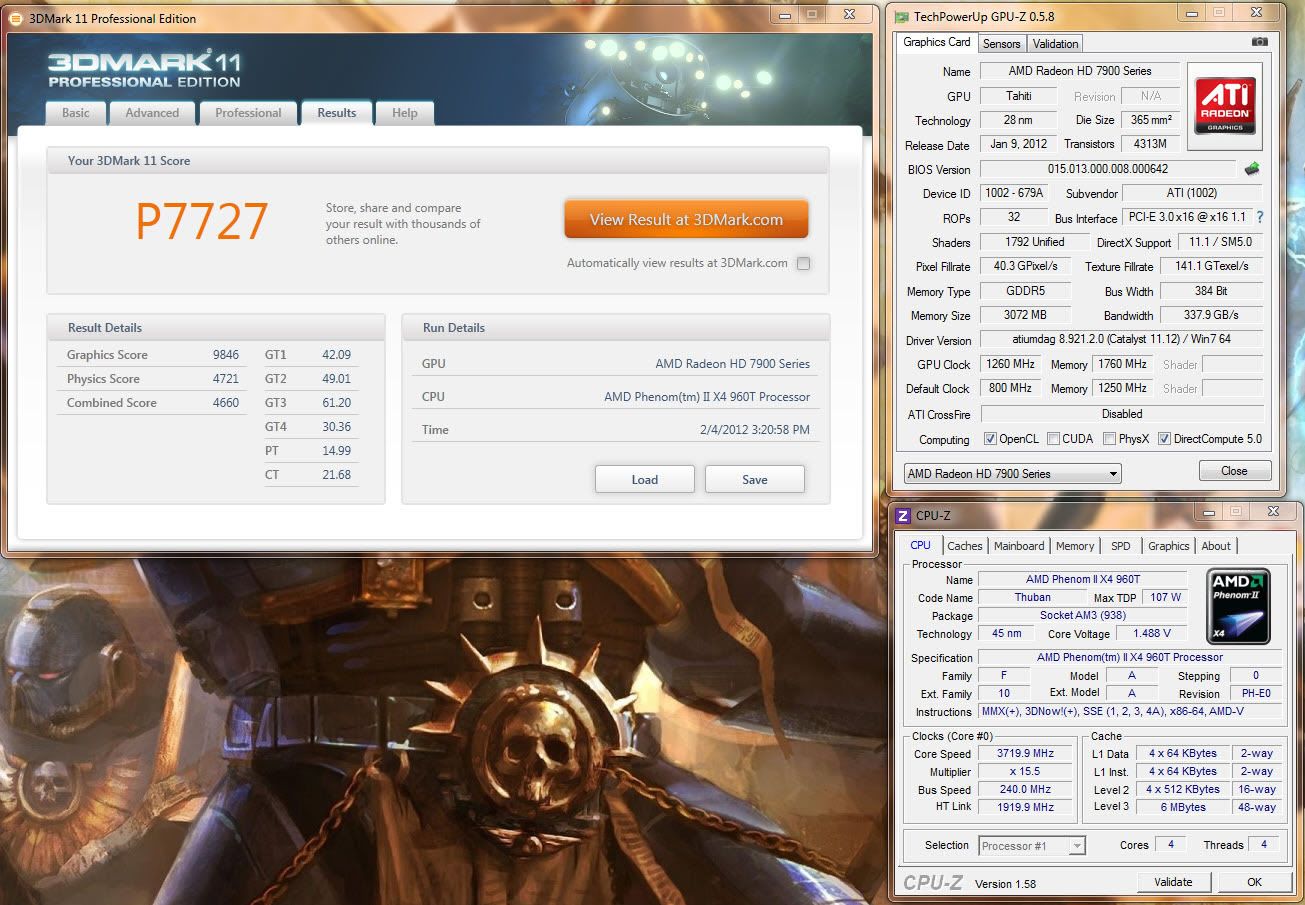Click the ATI CrossFire Disabled field

1121,414
